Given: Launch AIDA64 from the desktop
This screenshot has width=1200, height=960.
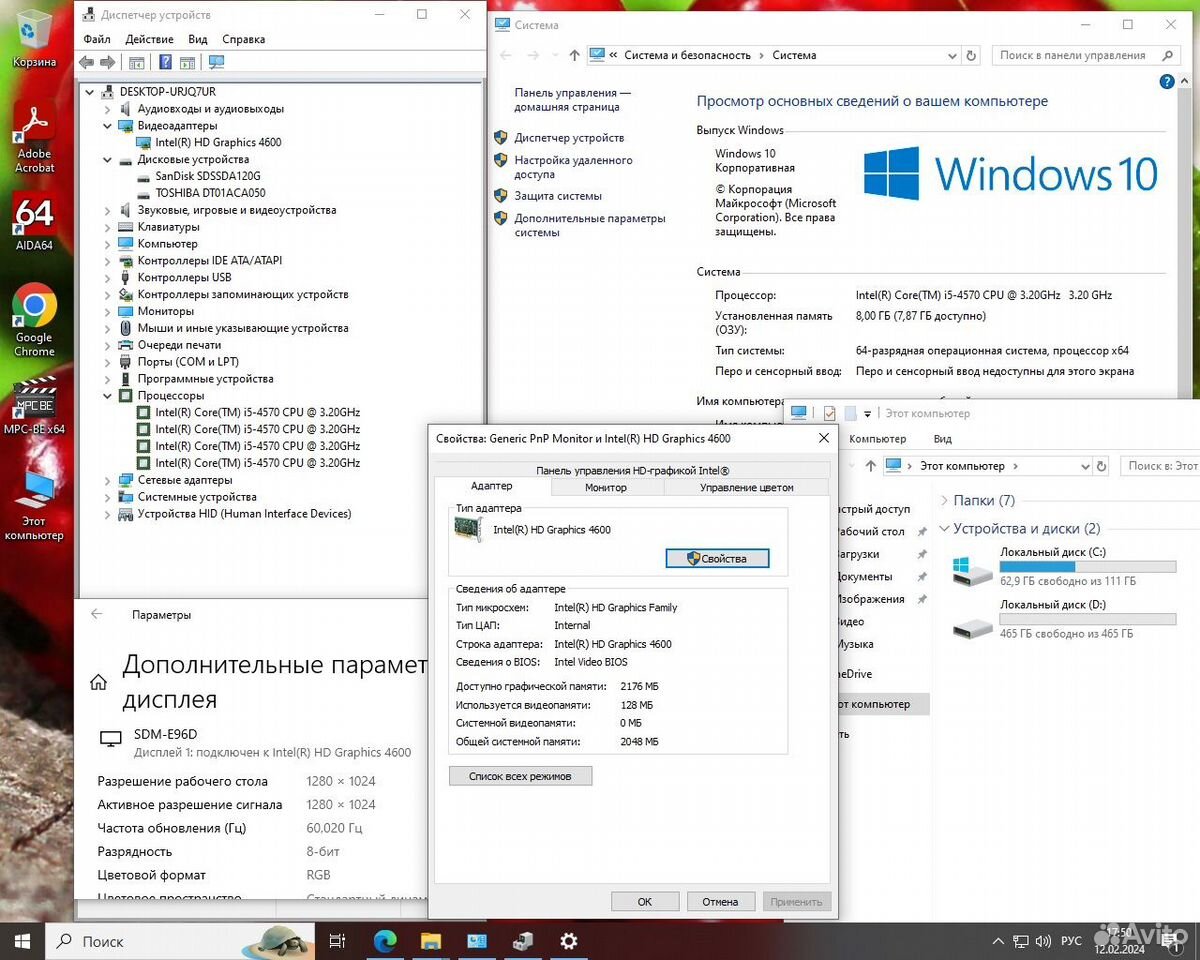Looking at the screenshot, I should coord(34,221).
